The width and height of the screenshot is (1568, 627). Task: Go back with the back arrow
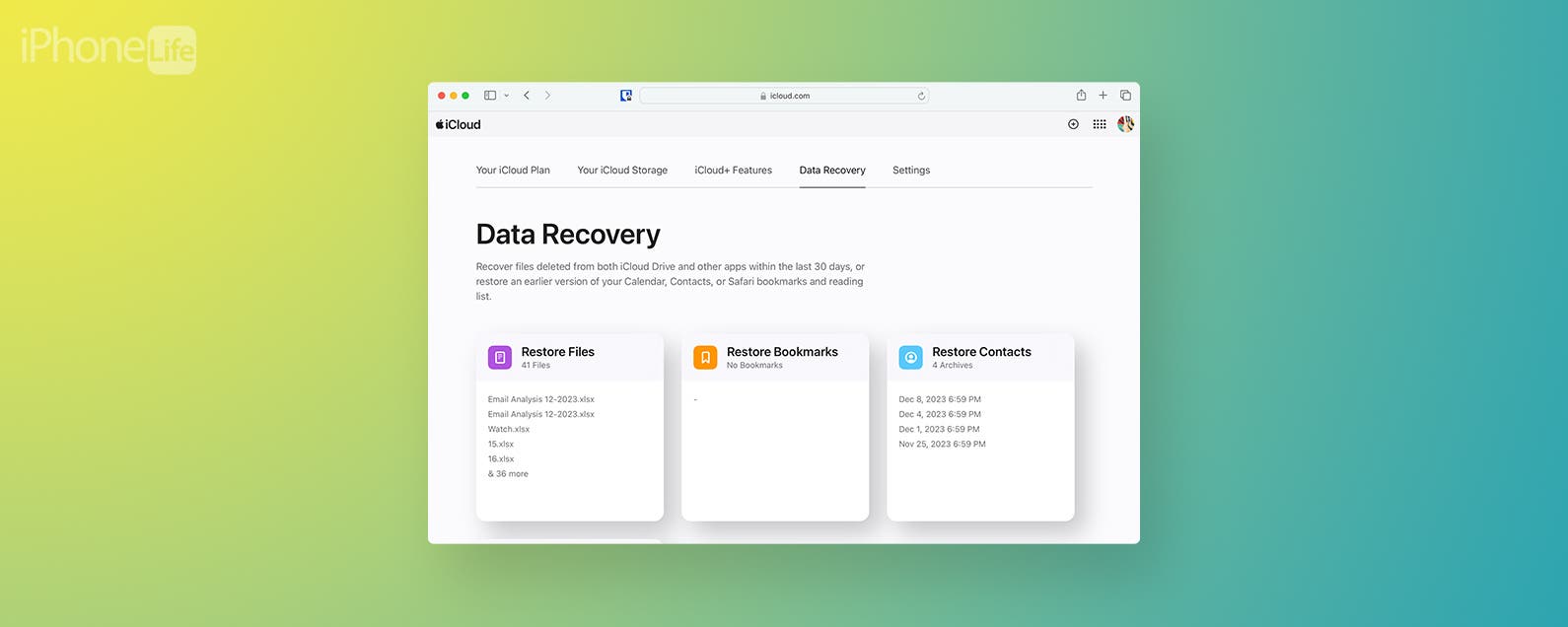[527, 96]
